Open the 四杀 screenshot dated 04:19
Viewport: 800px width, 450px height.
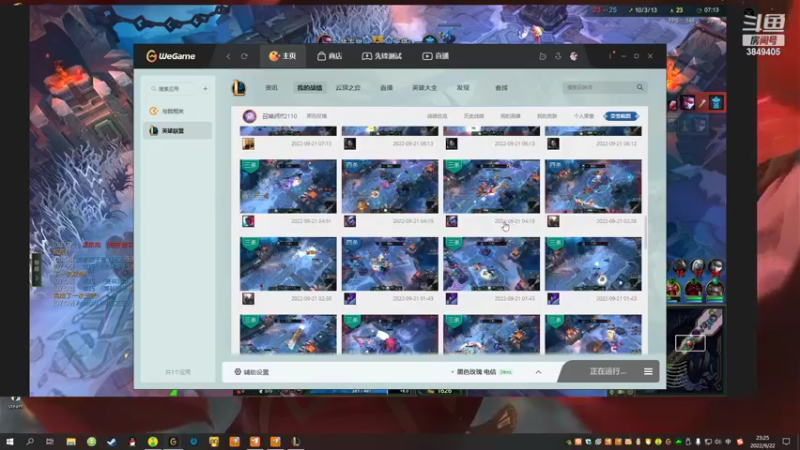390,186
